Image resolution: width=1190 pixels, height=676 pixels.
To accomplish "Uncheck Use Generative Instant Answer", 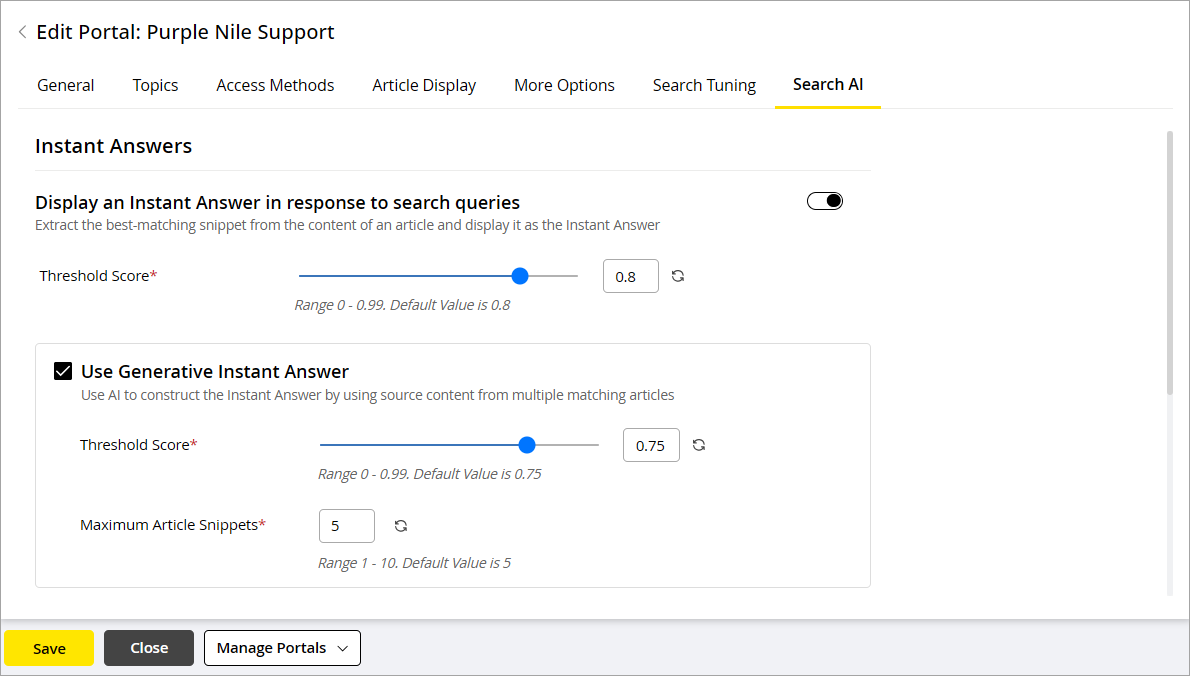I will click(62, 370).
